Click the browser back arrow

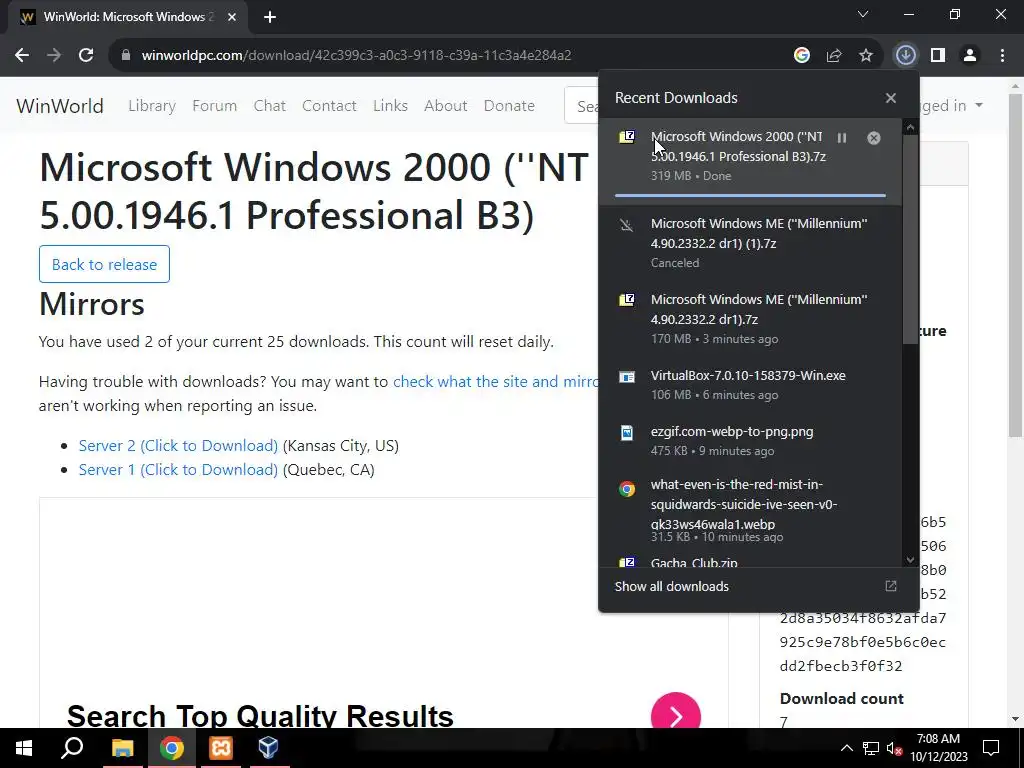tap(22, 56)
